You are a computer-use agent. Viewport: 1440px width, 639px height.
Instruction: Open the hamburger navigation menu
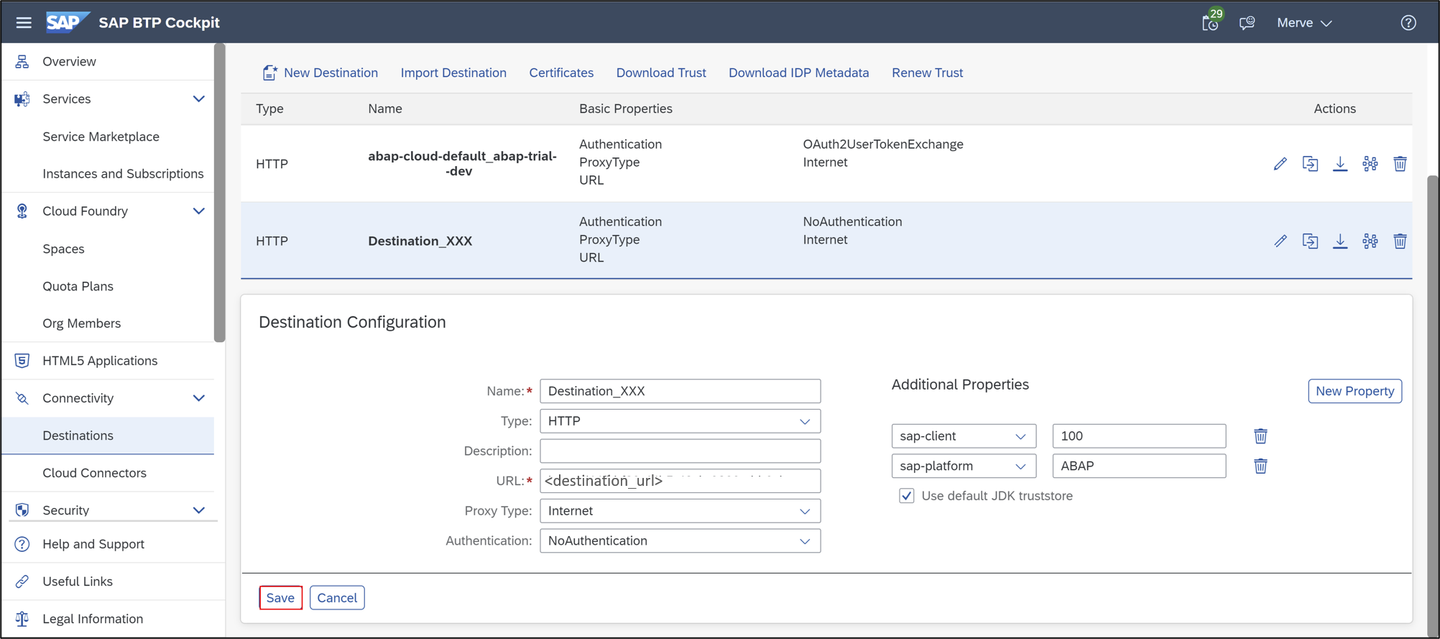[23, 22]
